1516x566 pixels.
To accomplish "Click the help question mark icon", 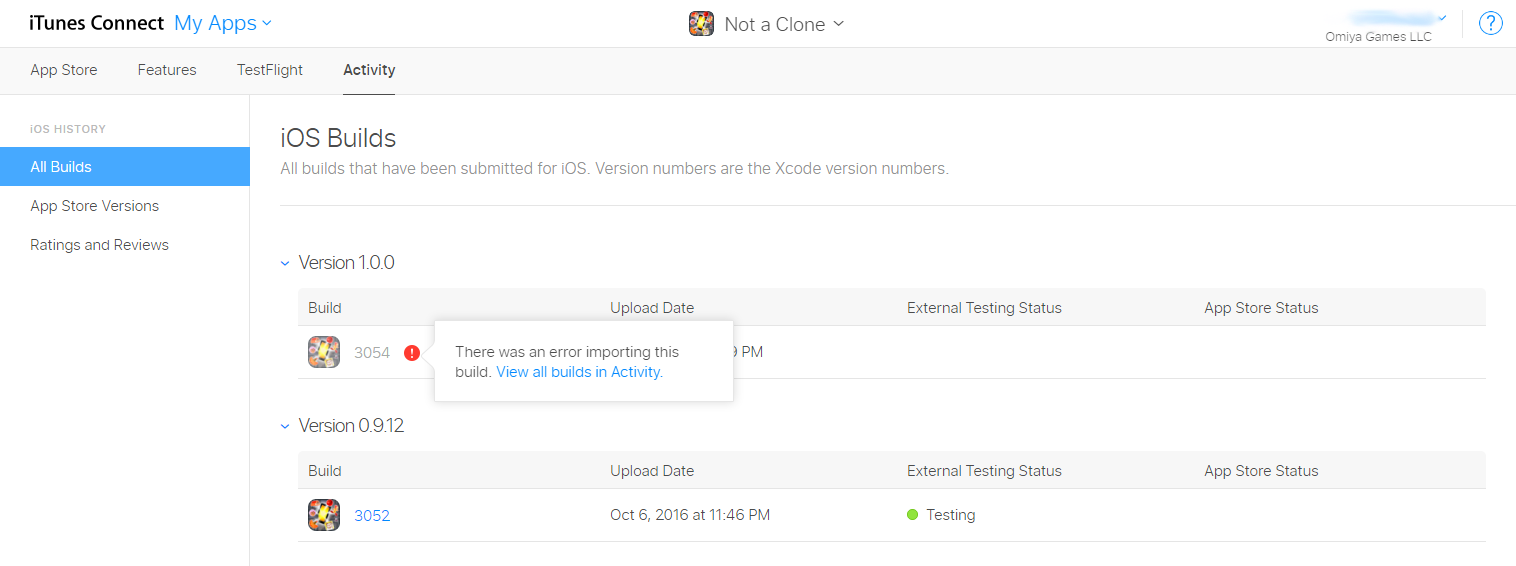I will [1490, 23].
